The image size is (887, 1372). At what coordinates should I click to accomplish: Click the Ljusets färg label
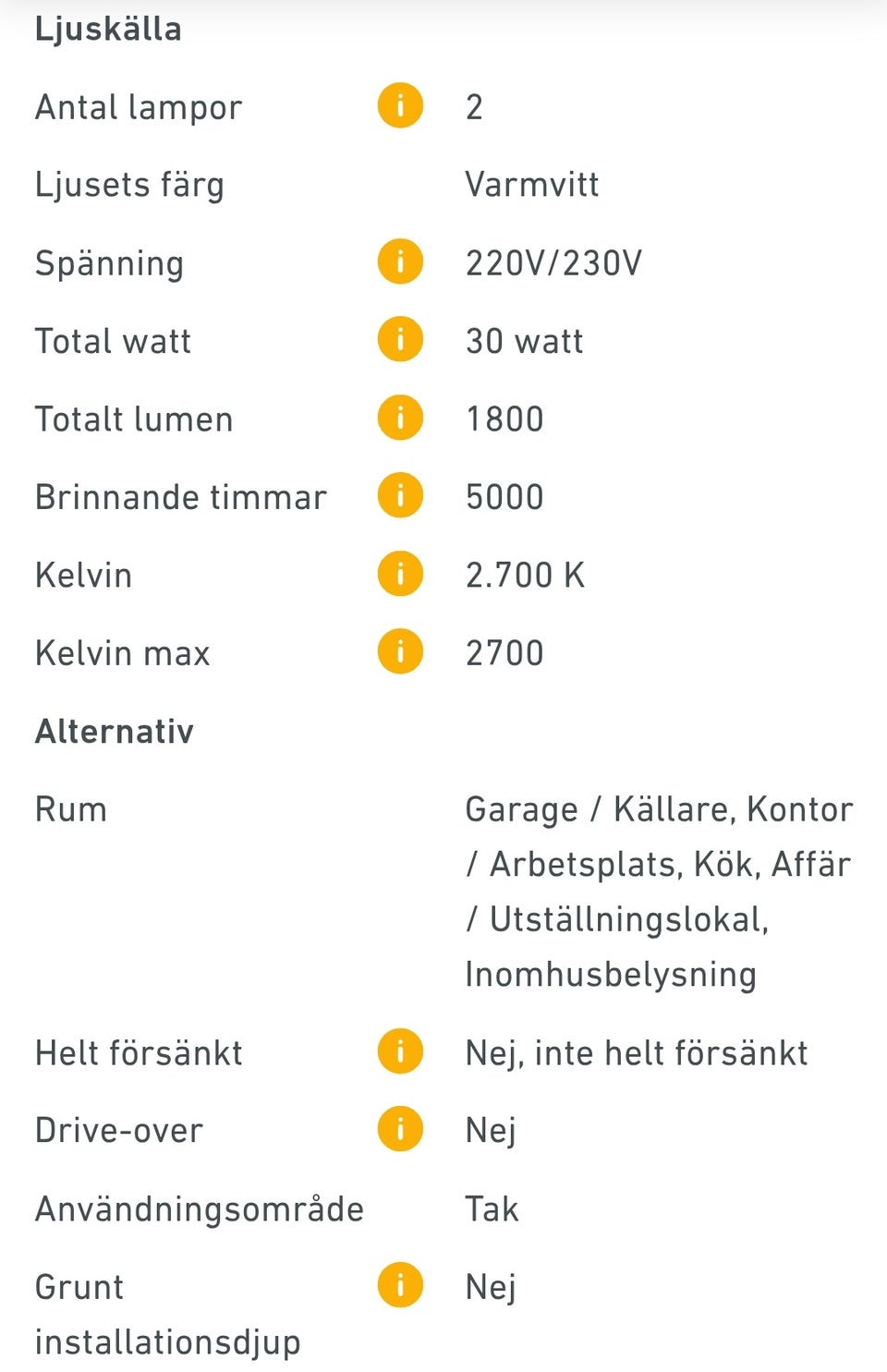pyautogui.click(x=130, y=183)
